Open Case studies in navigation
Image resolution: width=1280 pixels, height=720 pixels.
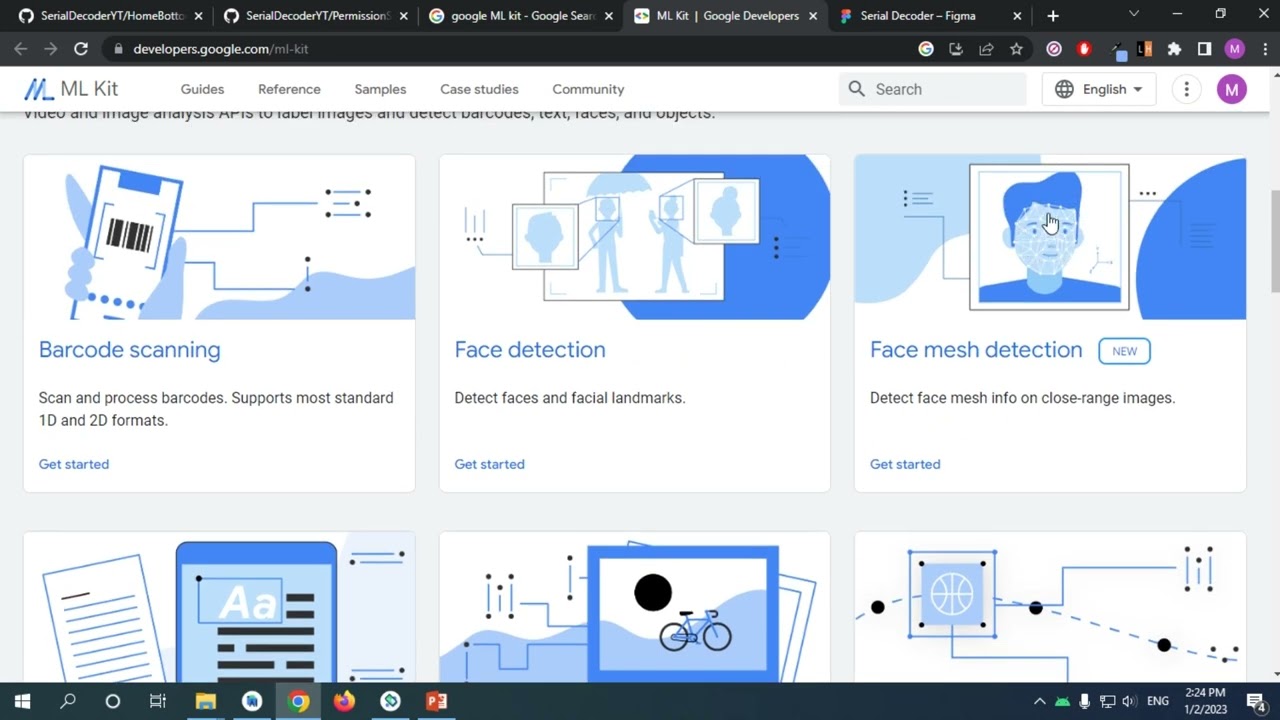(x=479, y=89)
